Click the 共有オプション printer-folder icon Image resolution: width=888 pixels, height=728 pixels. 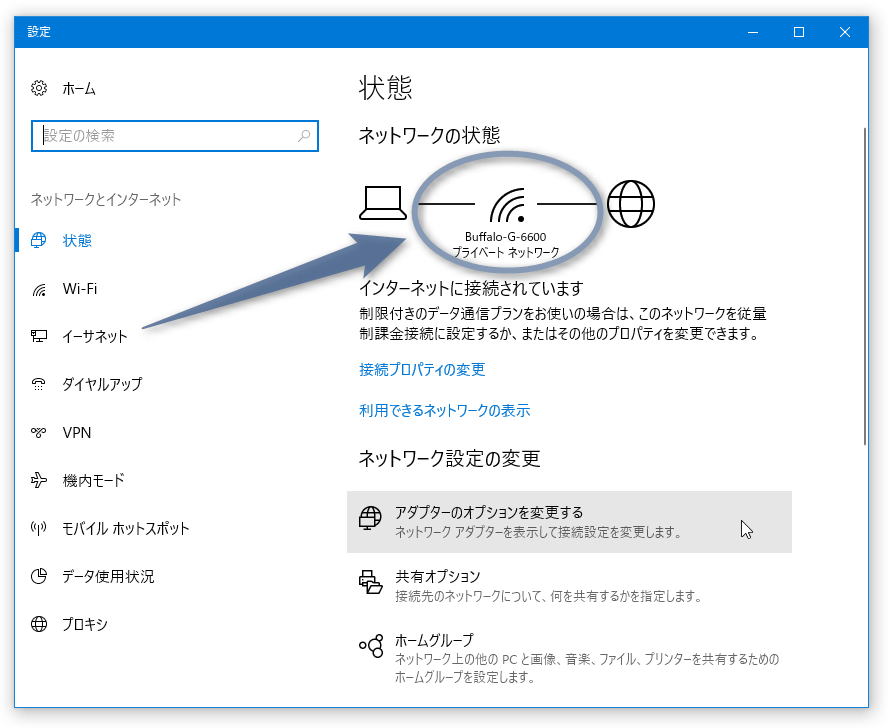pyautogui.click(x=370, y=581)
